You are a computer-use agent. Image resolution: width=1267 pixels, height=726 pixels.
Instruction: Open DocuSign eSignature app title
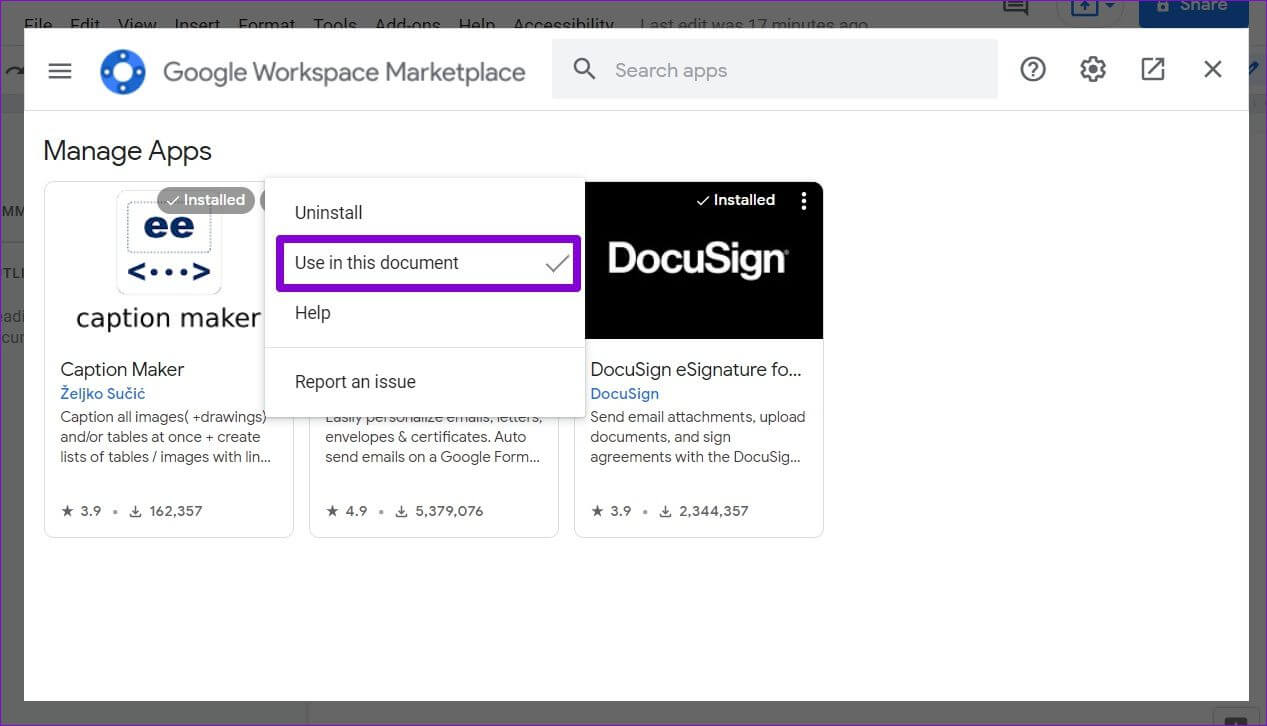point(696,369)
